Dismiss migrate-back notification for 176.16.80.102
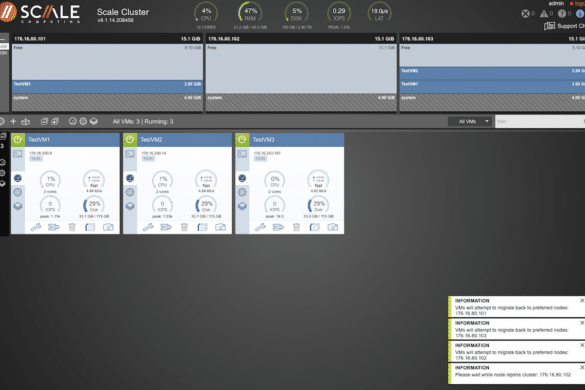Viewport: 585px width, 390px height. point(582,345)
